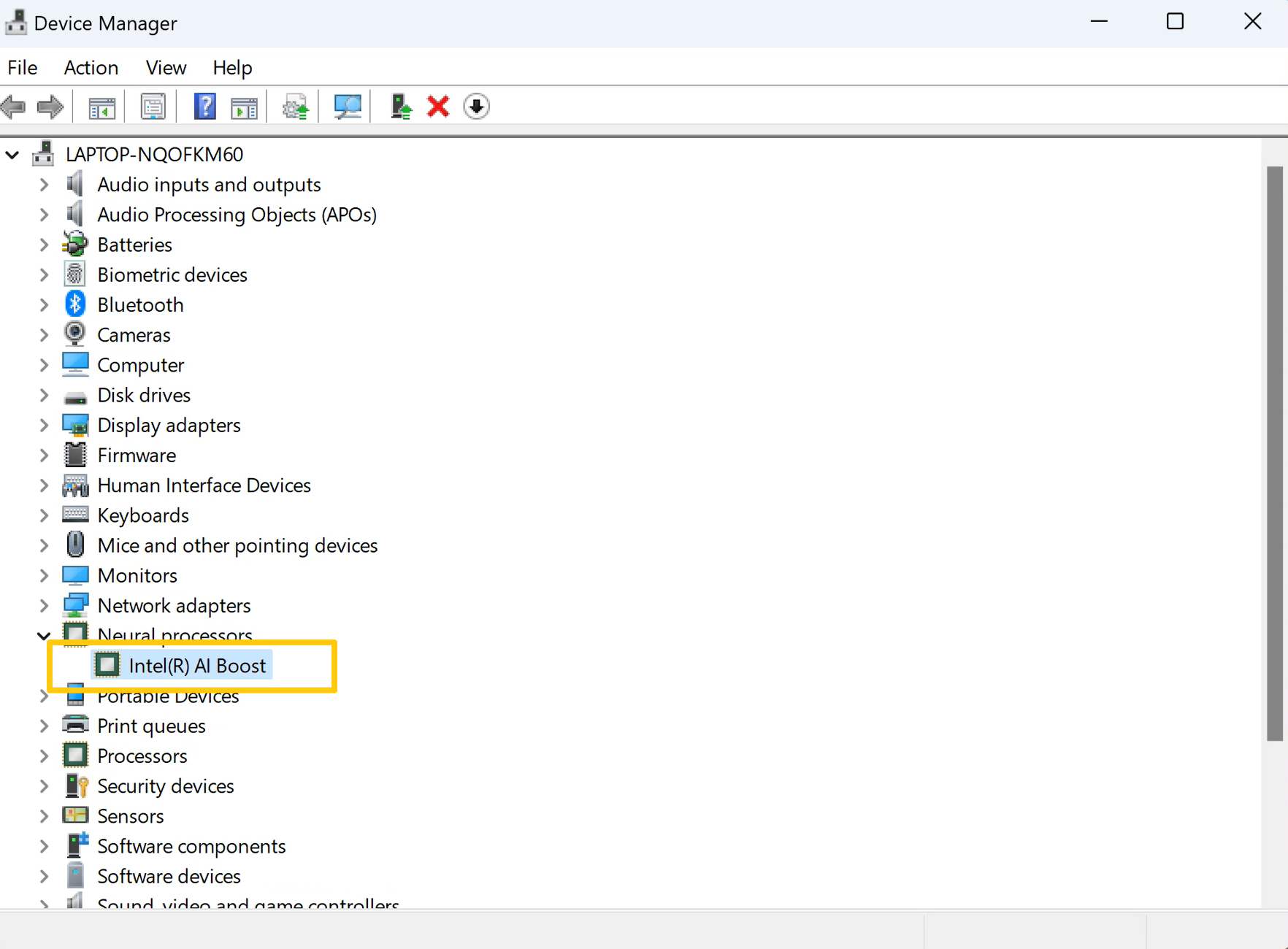Image resolution: width=1288 pixels, height=949 pixels.
Task: Expand Audio Processing Objects (APOs)
Action: click(44, 215)
